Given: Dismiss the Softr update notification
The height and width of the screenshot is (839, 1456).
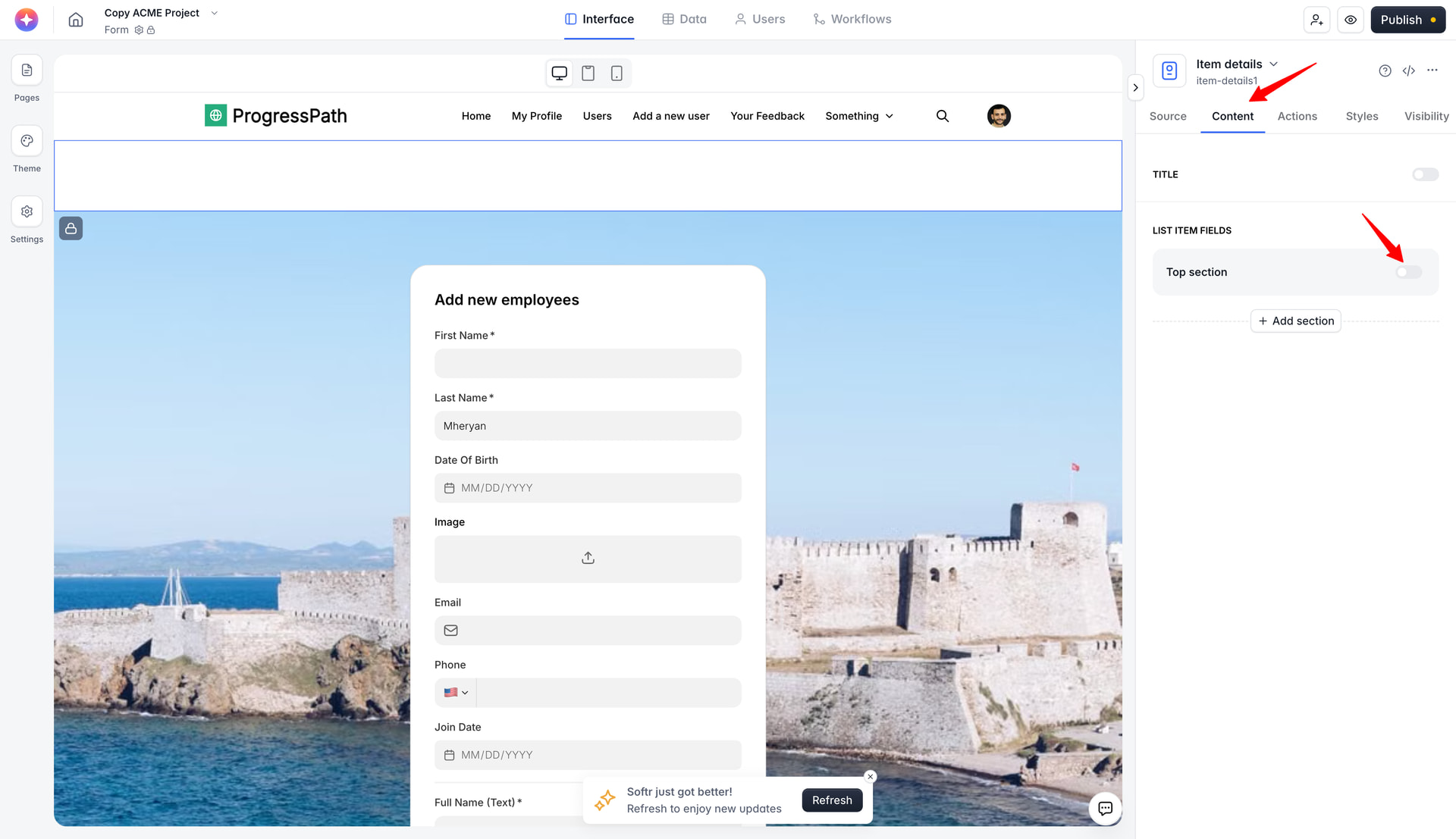Looking at the screenshot, I should [x=871, y=777].
